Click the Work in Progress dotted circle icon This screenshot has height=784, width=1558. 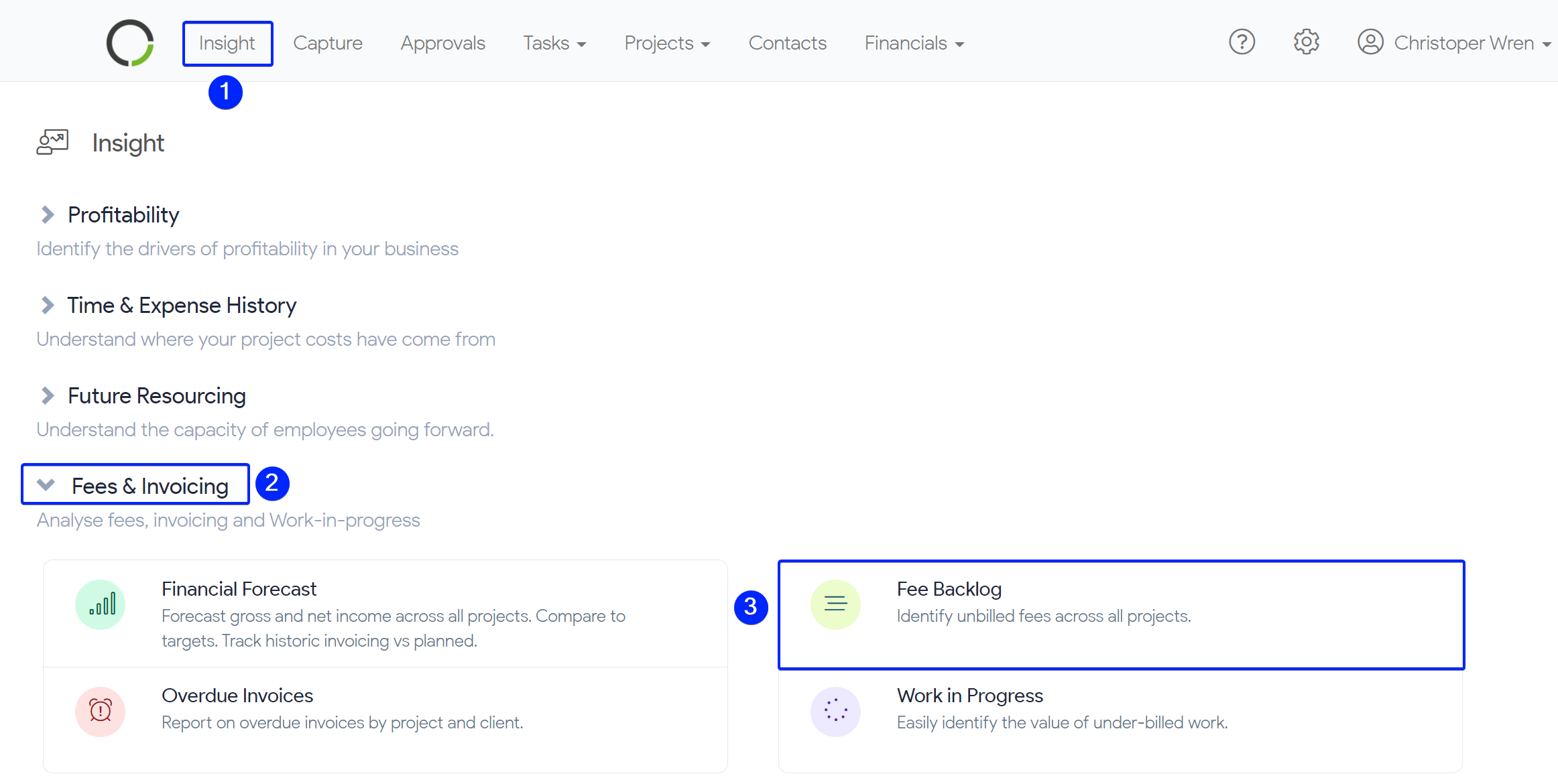click(x=835, y=711)
